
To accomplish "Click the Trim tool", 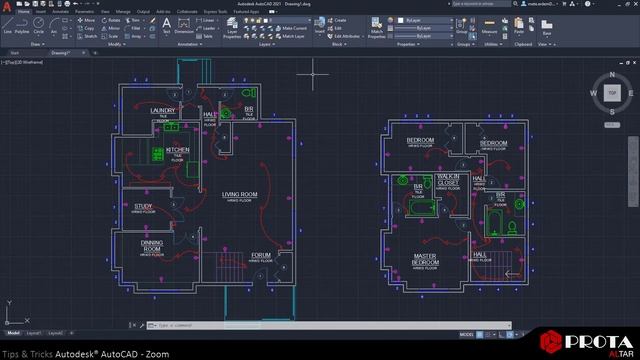I will [x=133, y=20].
